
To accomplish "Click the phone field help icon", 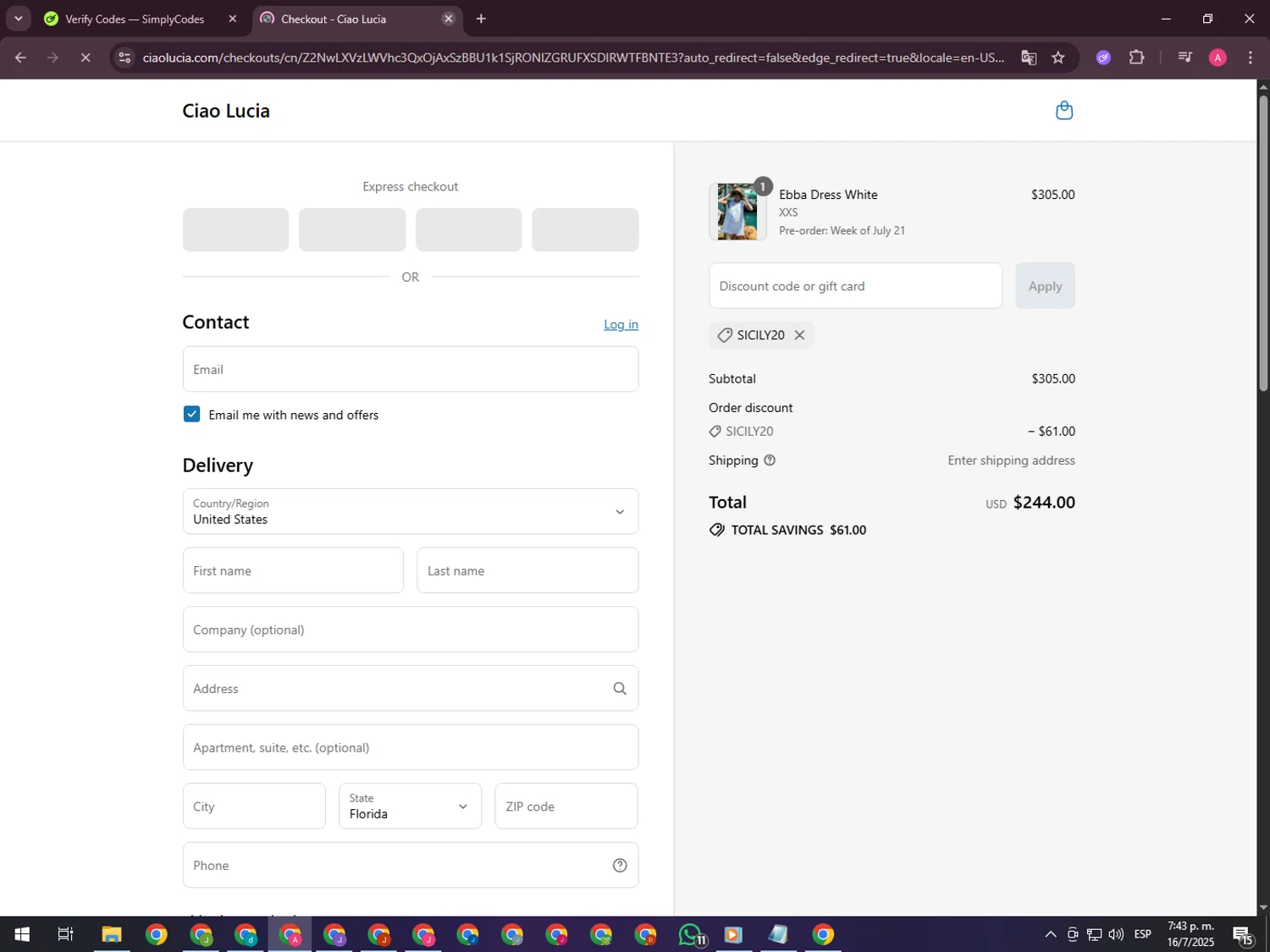I will pyautogui.click(x=620, y=865).
